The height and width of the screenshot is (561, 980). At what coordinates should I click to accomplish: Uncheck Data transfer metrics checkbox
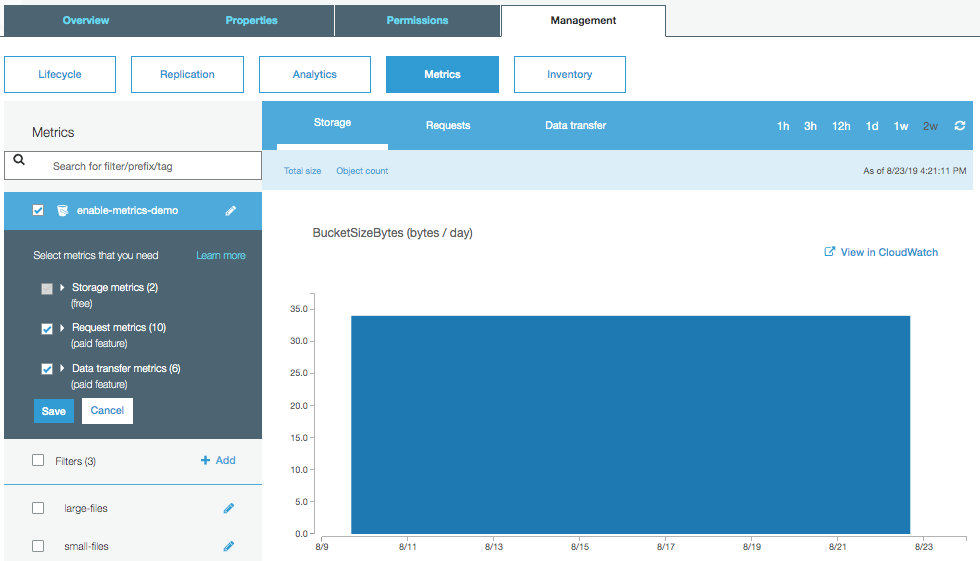pyautogui.click(x=47, y=369)
